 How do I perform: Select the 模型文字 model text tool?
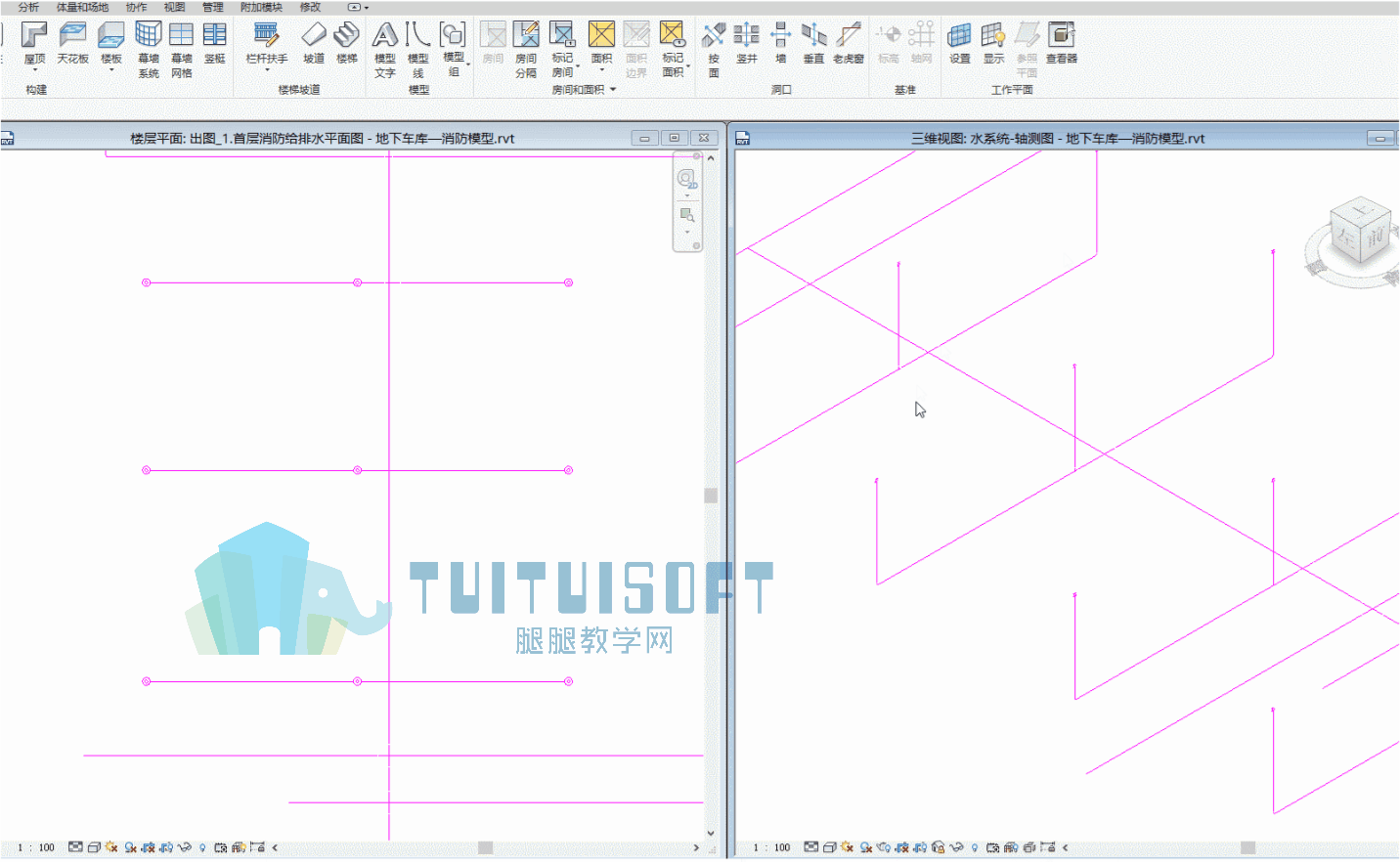[x=385, y=50]
